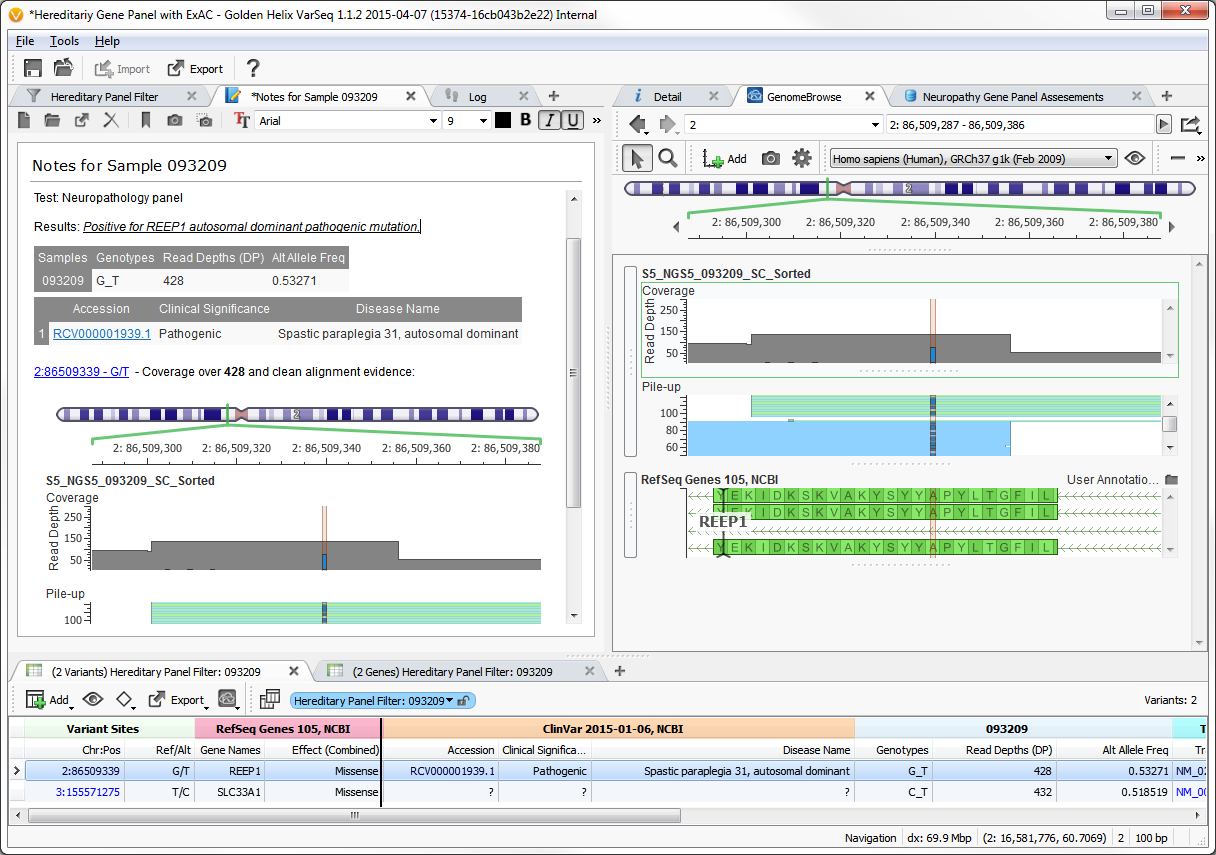Click the eye visibility icon in the variant table toolbar
The width and height of the screenshot is (1216, 855).
tap(93, 700)
